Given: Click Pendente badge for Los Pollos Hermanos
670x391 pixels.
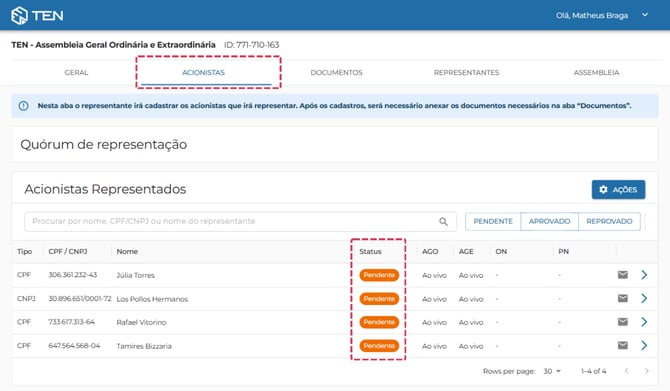Looking at the screenshot, I should click(379, 299).
